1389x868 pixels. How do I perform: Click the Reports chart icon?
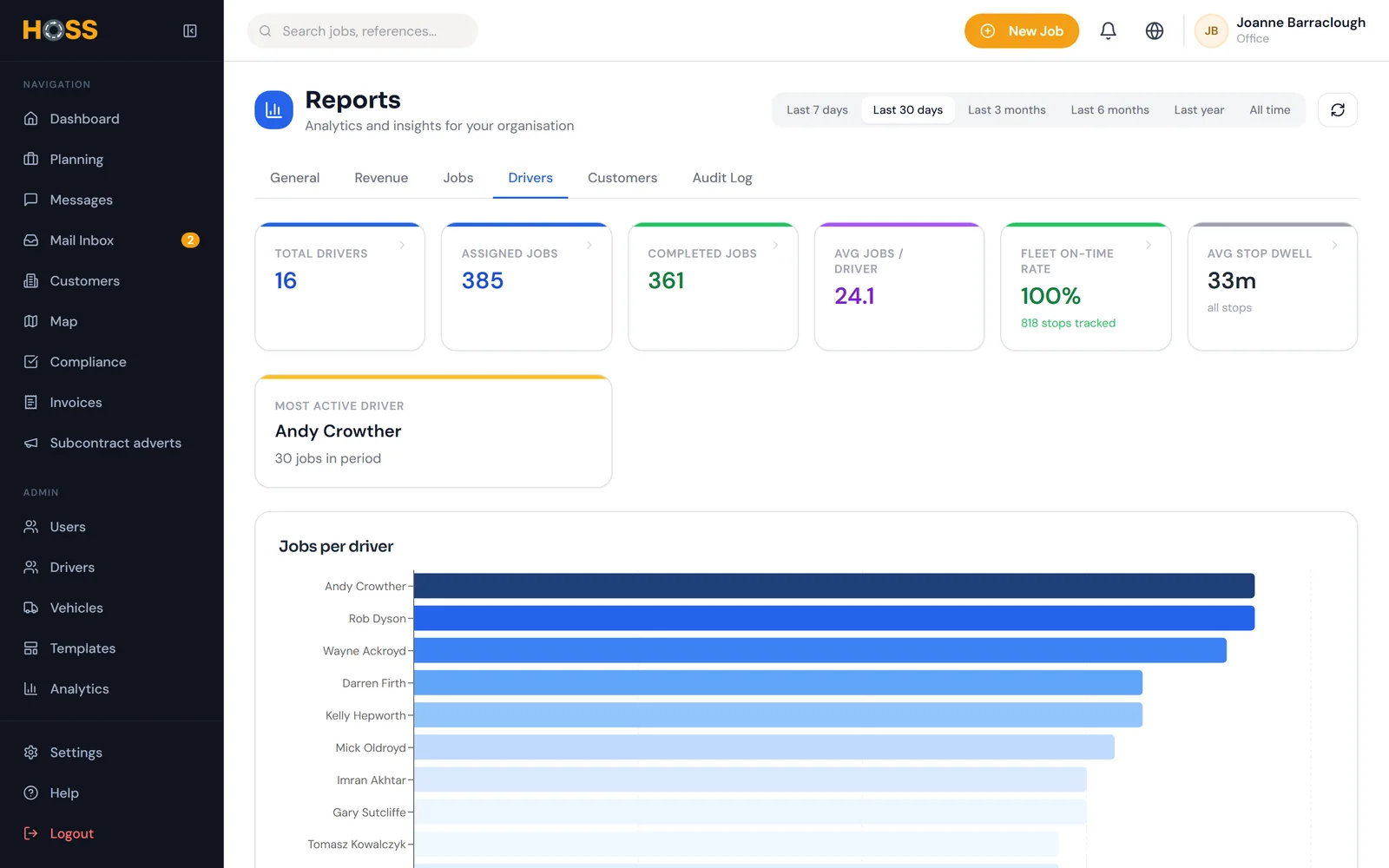(273, 110)
